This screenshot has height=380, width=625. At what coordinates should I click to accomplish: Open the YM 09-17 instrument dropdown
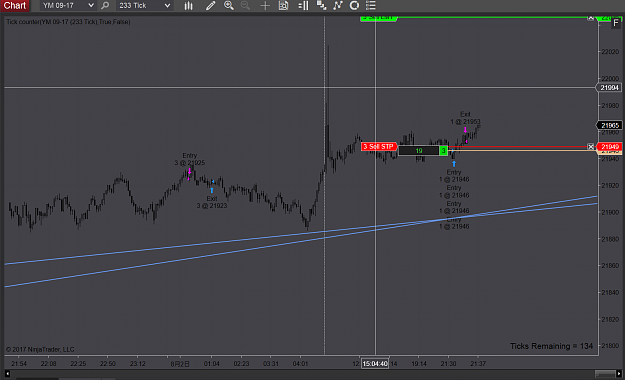click(x=68, y=6)
